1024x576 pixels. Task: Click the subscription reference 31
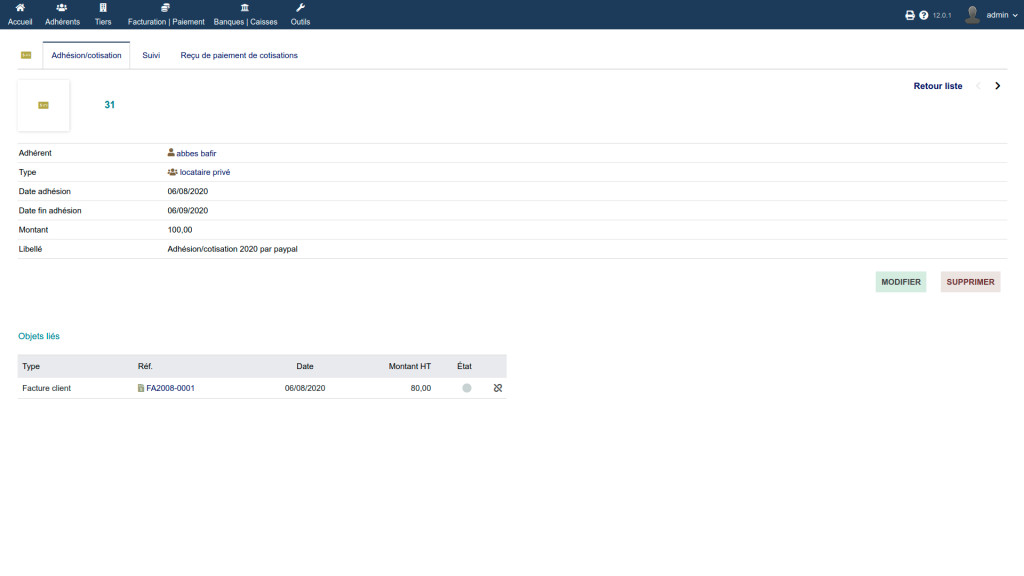[x=110, y=104]
